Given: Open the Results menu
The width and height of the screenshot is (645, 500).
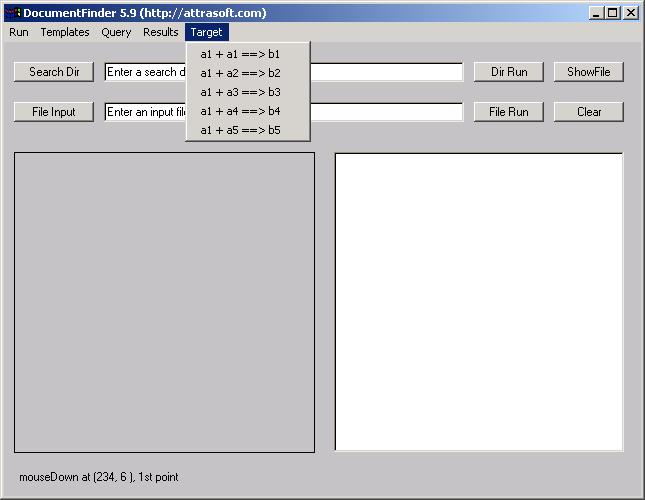Looking at the screenshot, I should click(160, 32).
